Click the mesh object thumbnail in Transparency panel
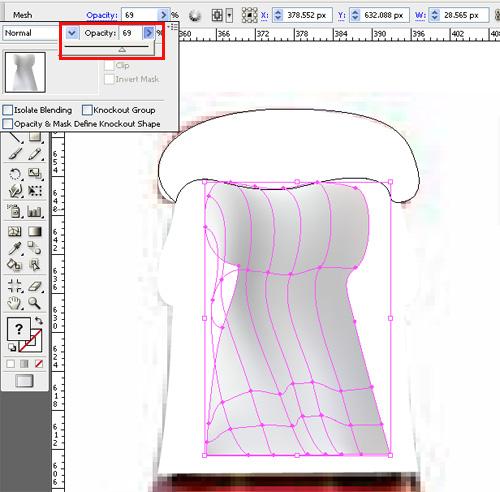 pyautogui.click(x=25, y=72)
